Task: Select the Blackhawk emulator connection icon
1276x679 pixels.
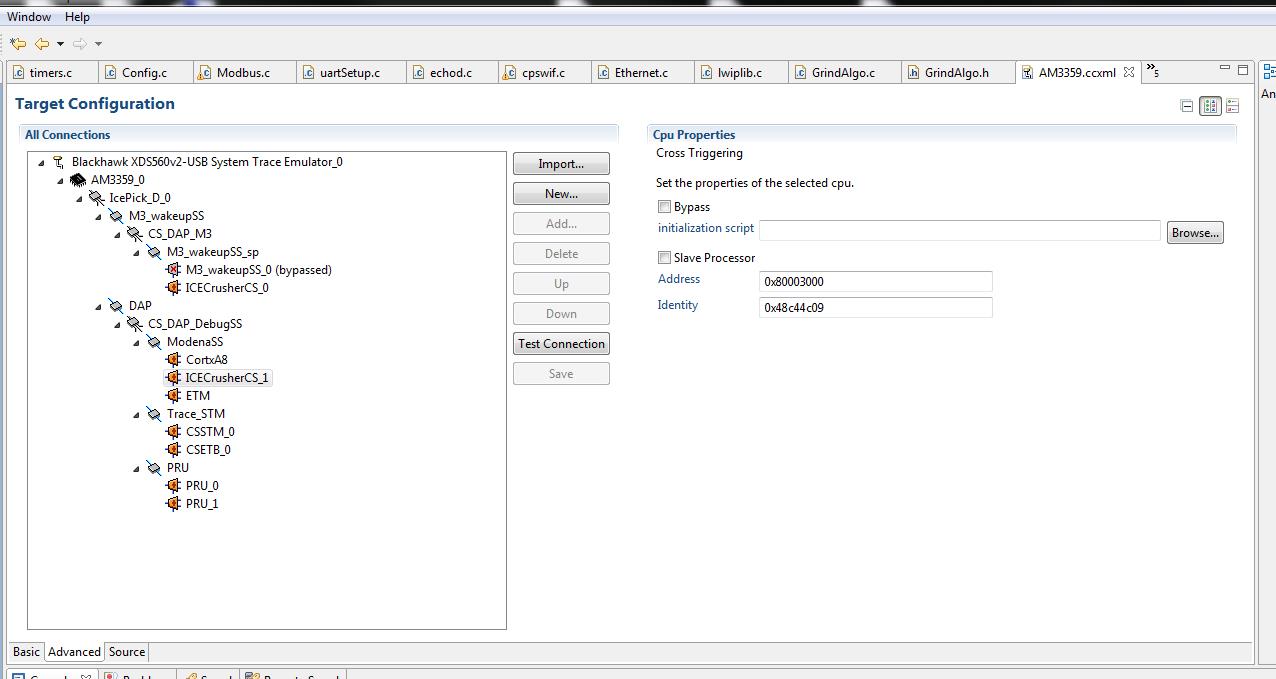Action: click(x=58, y=162)
